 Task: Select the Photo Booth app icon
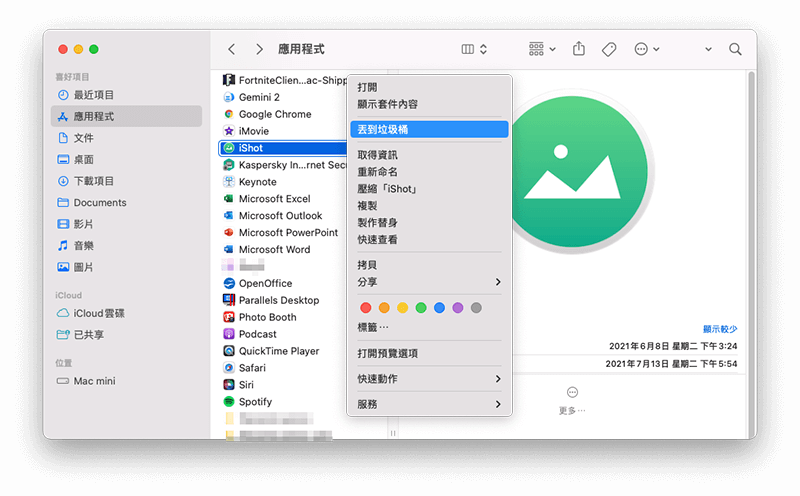click(x=229, y=317)
